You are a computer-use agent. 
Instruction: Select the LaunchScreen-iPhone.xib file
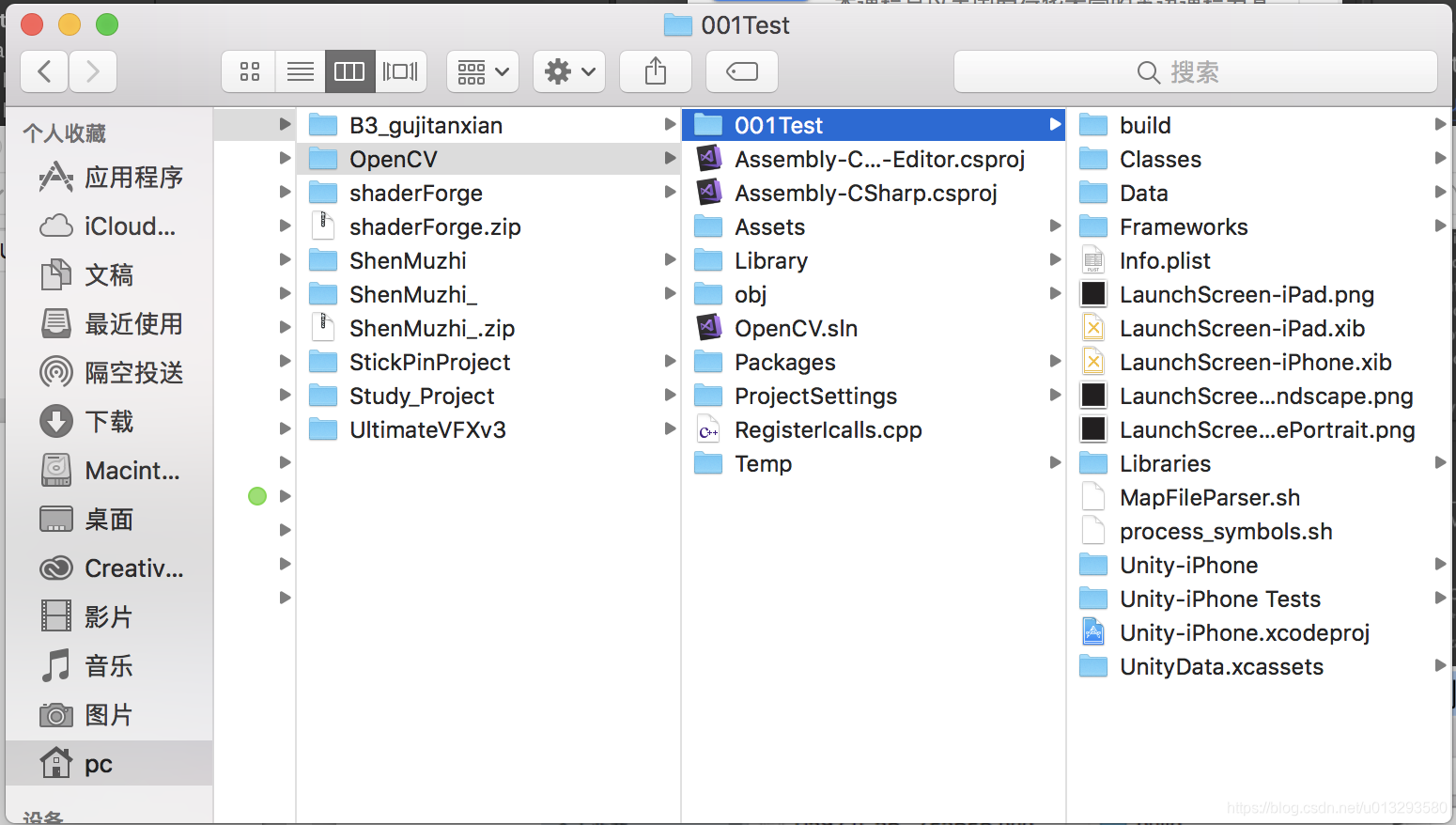click(1260, 362)
